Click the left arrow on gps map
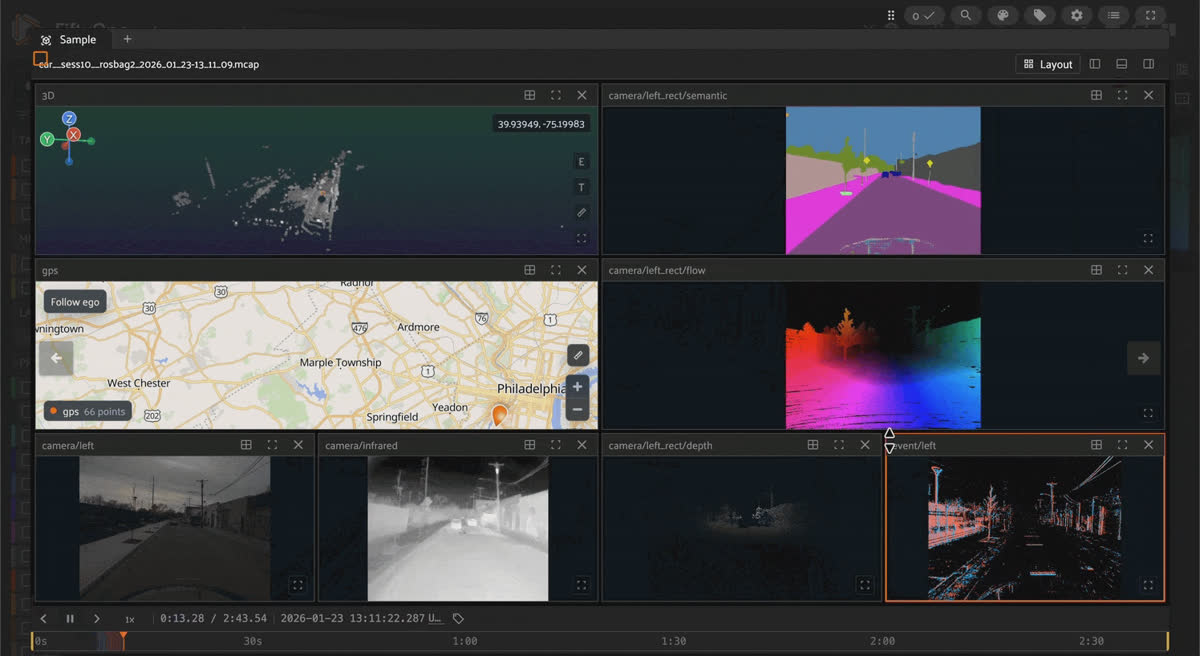Screen dimensions: 1200x656 pos(56,358)
